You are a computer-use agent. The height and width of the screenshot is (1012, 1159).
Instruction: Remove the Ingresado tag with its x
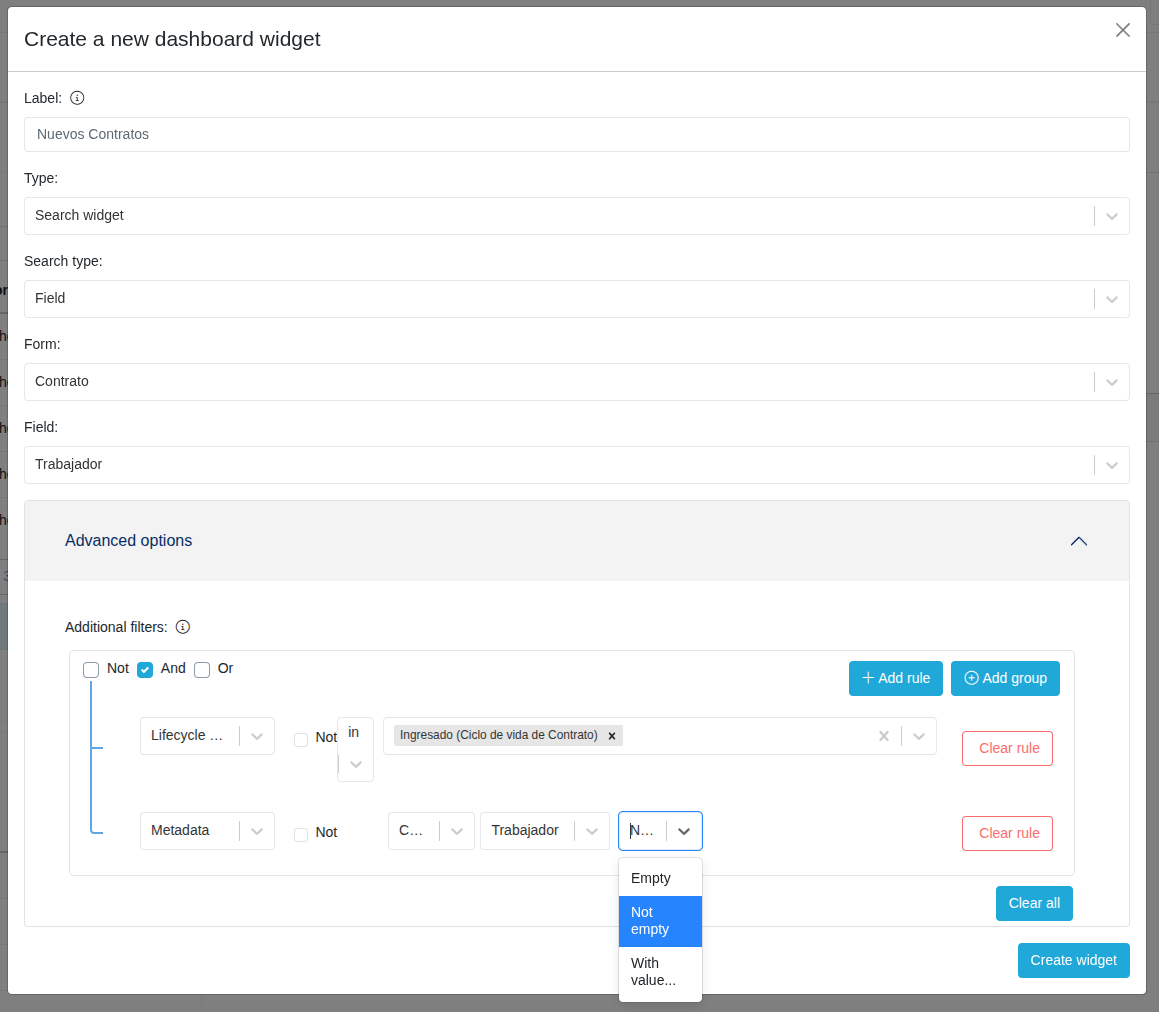[x=612, y=736]
